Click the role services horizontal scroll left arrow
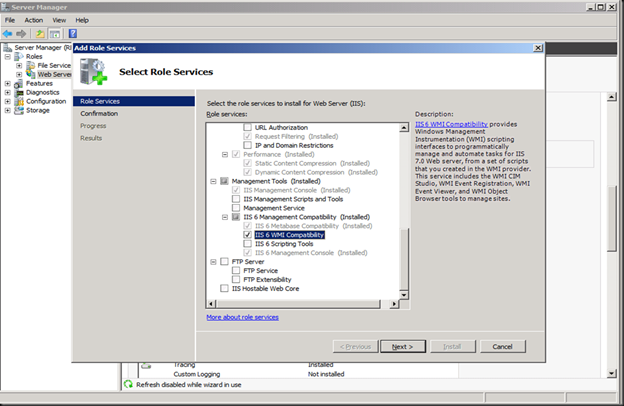624x406 pixels. coord(211,304)
